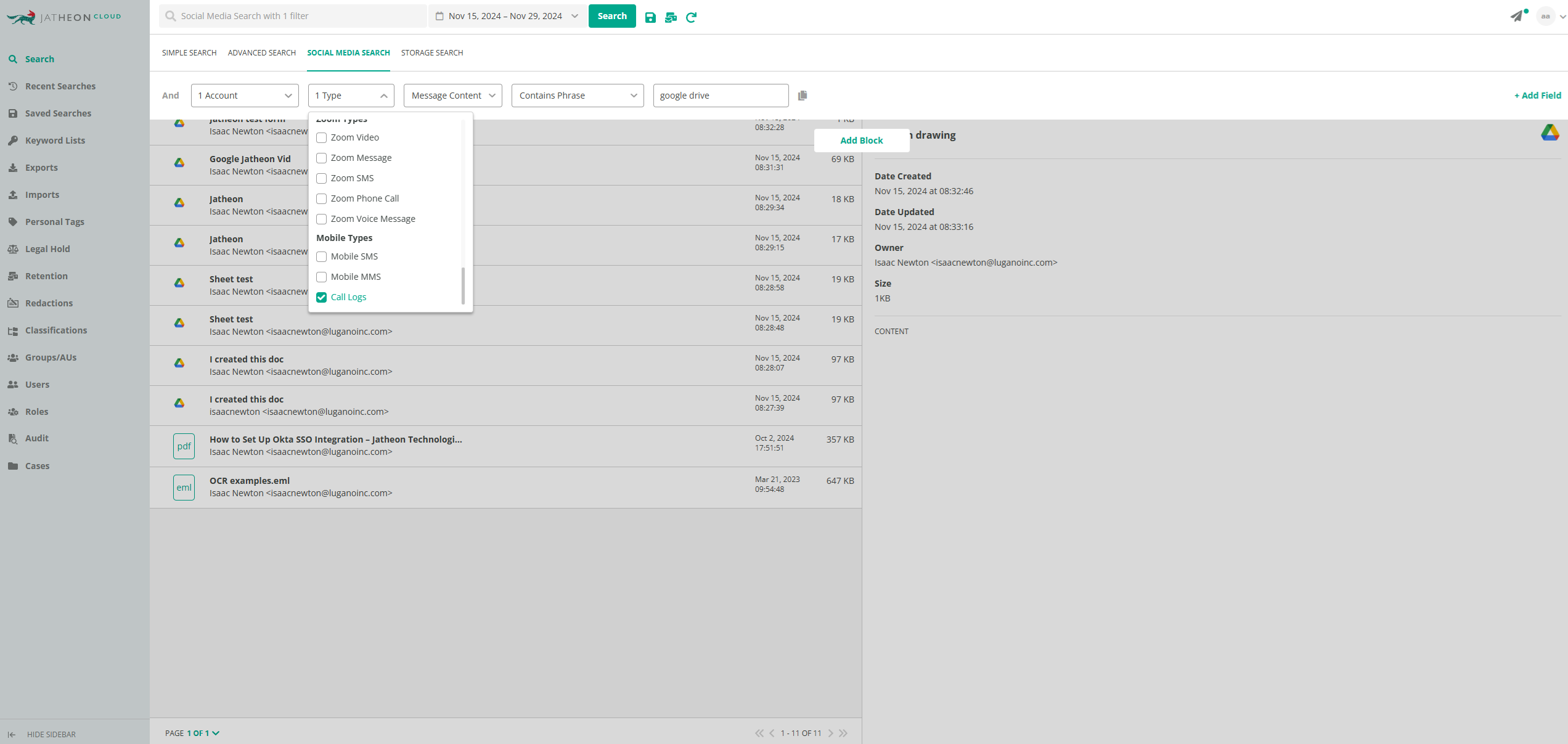
Task: Open the user account menu arrow
Action: point(1562,17)
